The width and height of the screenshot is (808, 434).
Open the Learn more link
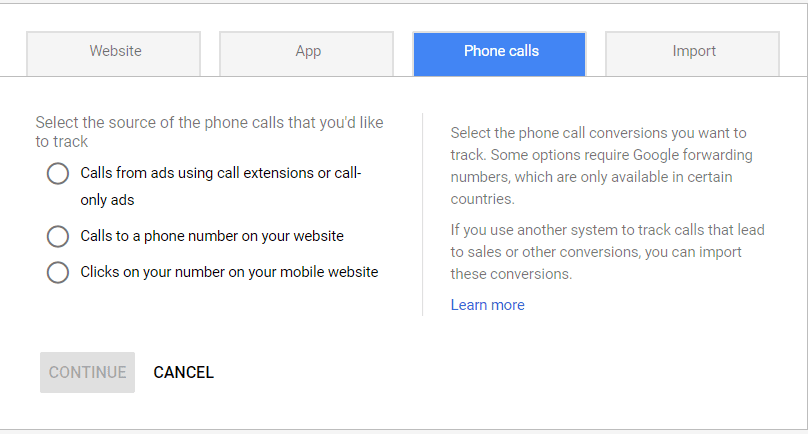point(487,305)
